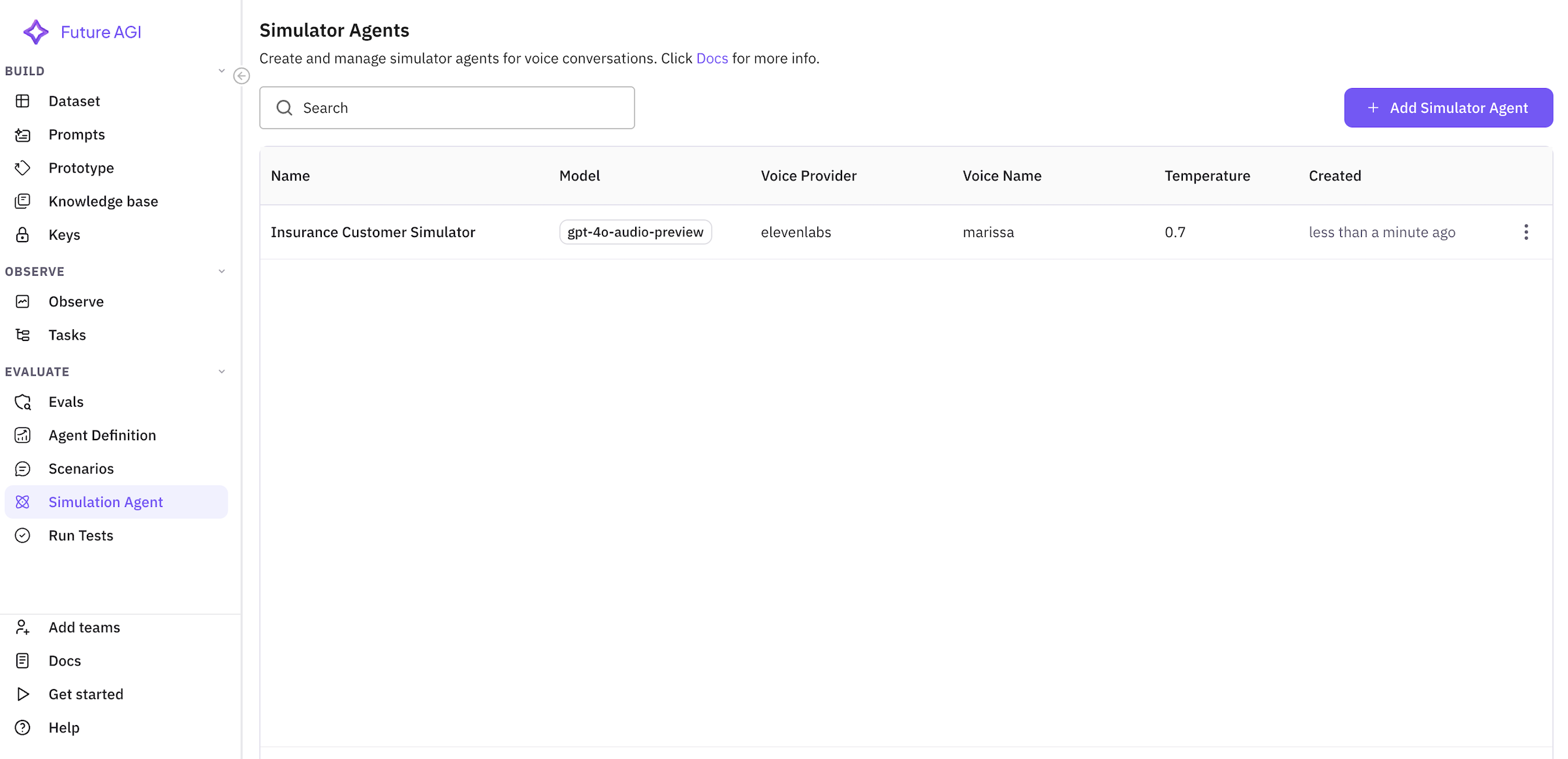
Task: Click the Prototype tag icon
Action: tap(23, 168)
